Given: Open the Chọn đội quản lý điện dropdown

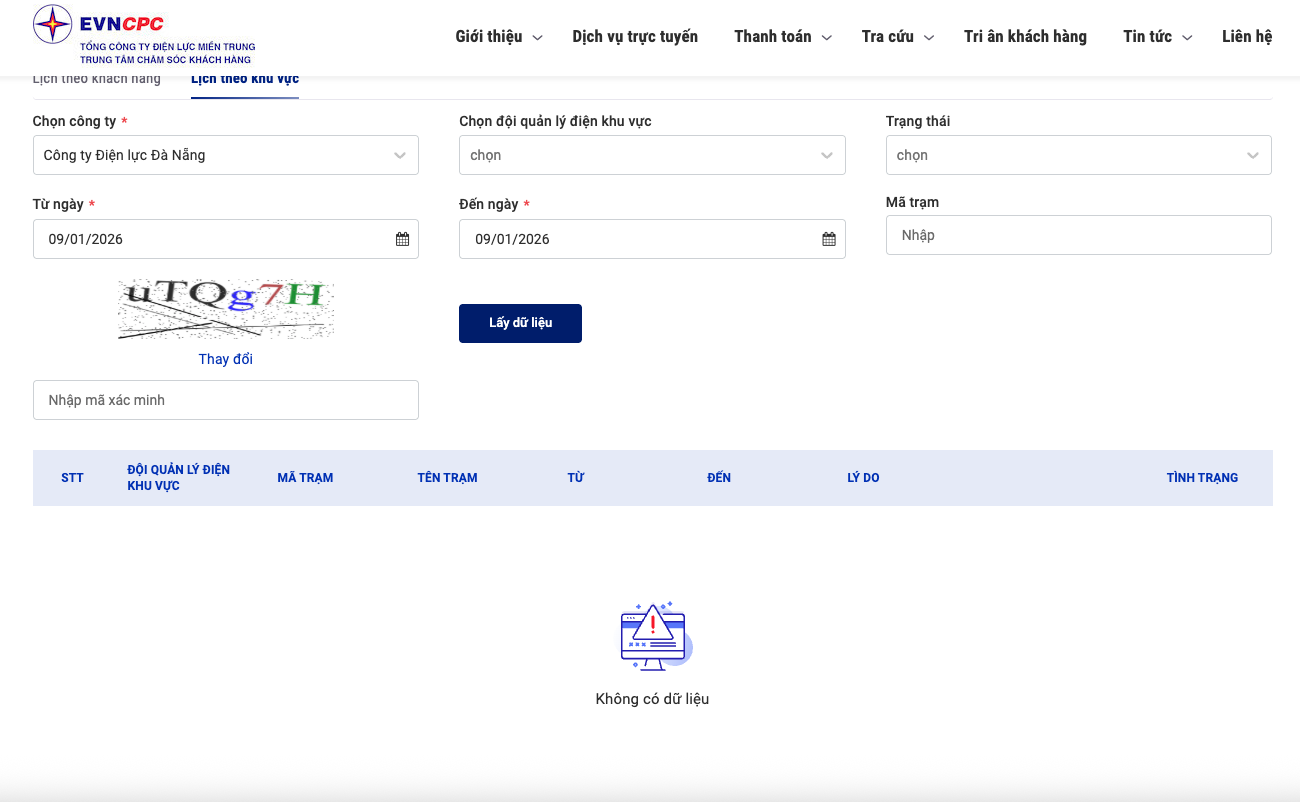Looking at the screenshot, I should click(x=652, y=155).
